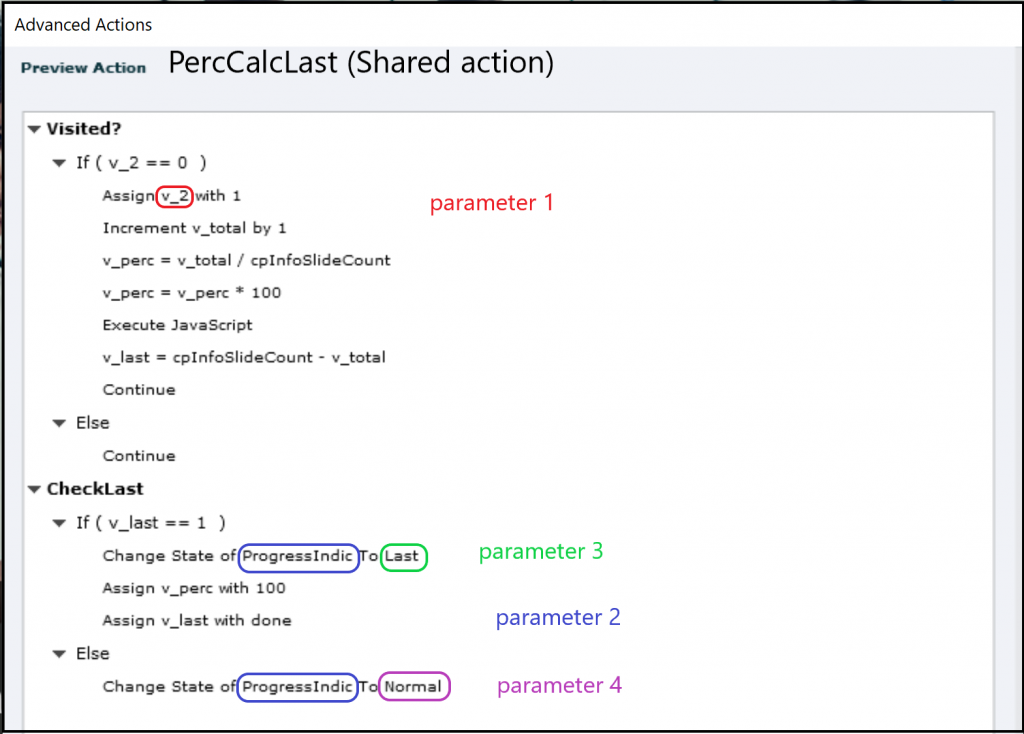1024x734 pixels.
Task: Select the 'Assign v_perc with 100' line
Action: tap(194, 588)
